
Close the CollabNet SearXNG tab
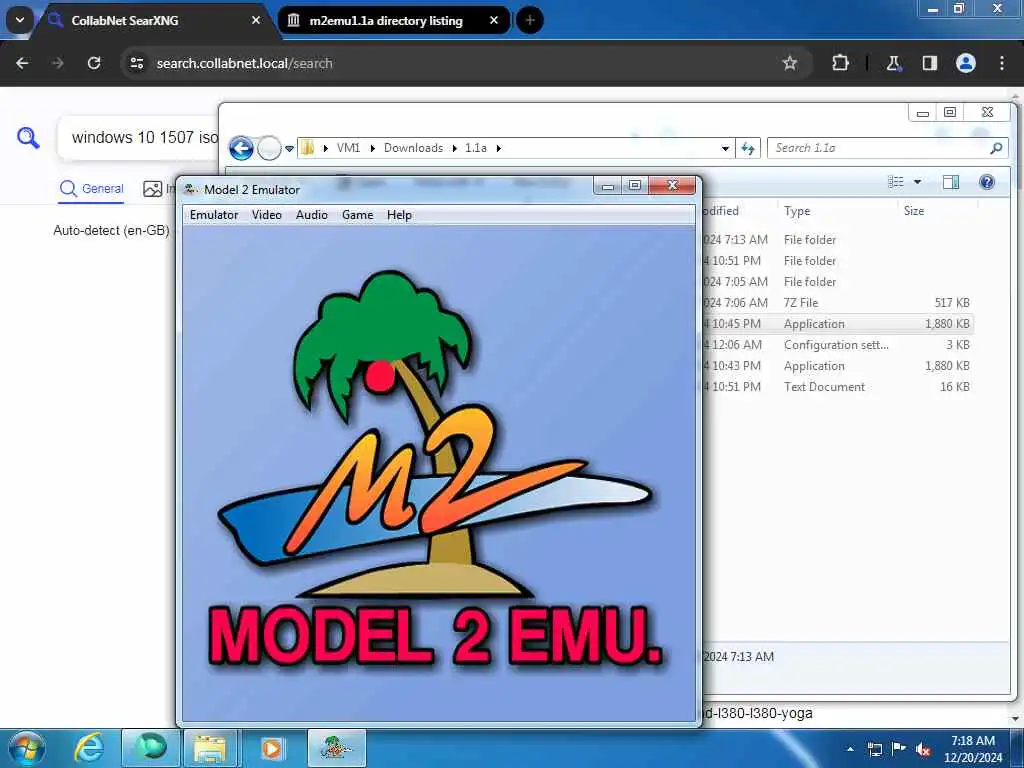tap(256, 20)
